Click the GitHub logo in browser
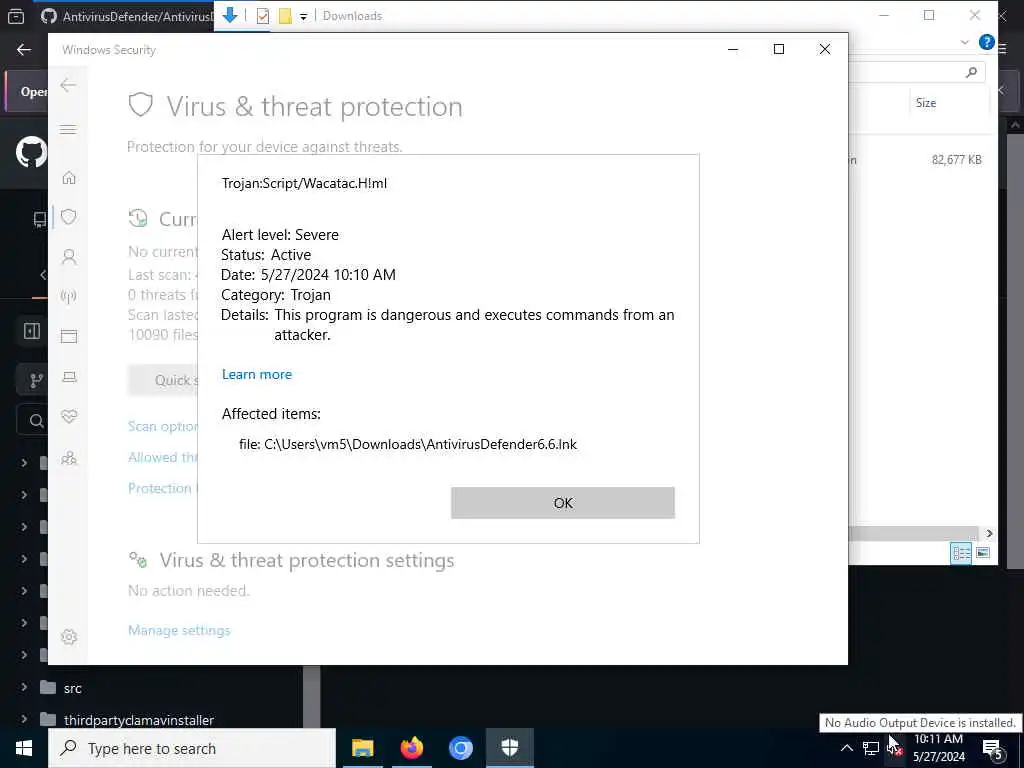 pyautogui.click(x=31, y=152)
